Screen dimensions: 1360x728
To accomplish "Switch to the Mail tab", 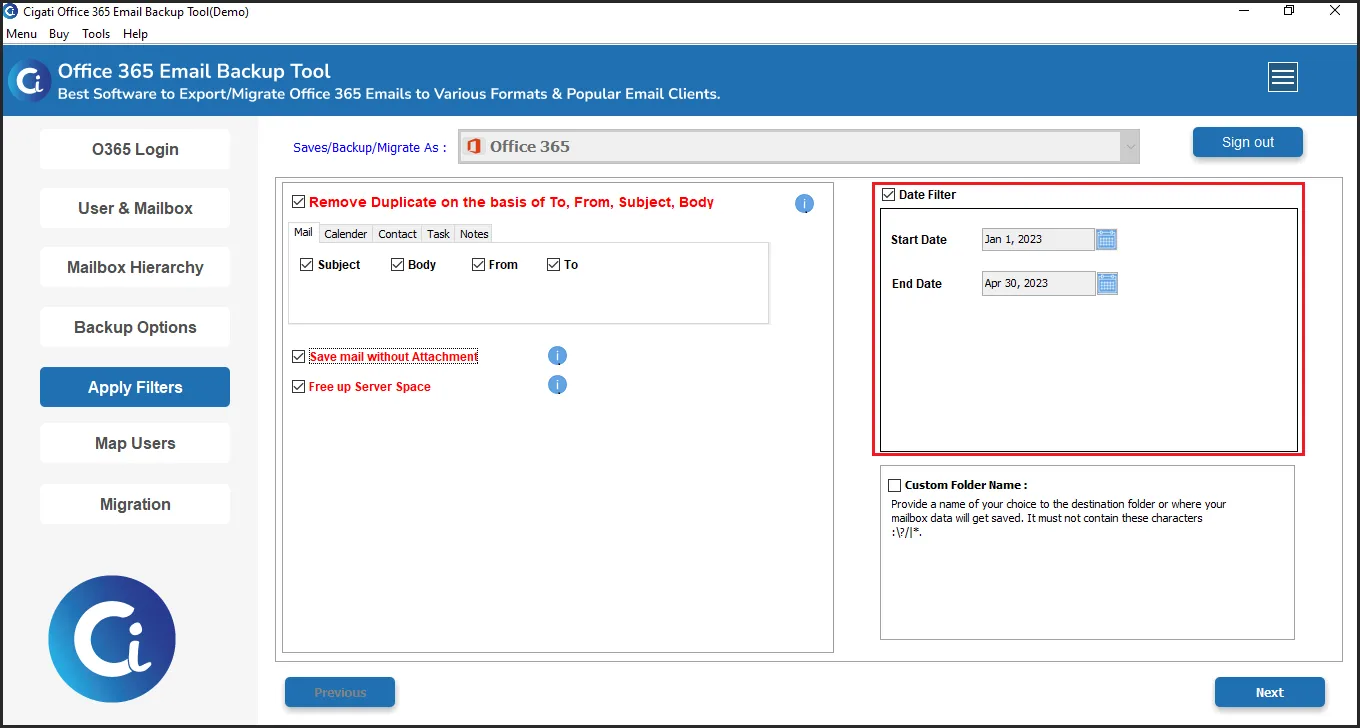I will coord(303,232).
